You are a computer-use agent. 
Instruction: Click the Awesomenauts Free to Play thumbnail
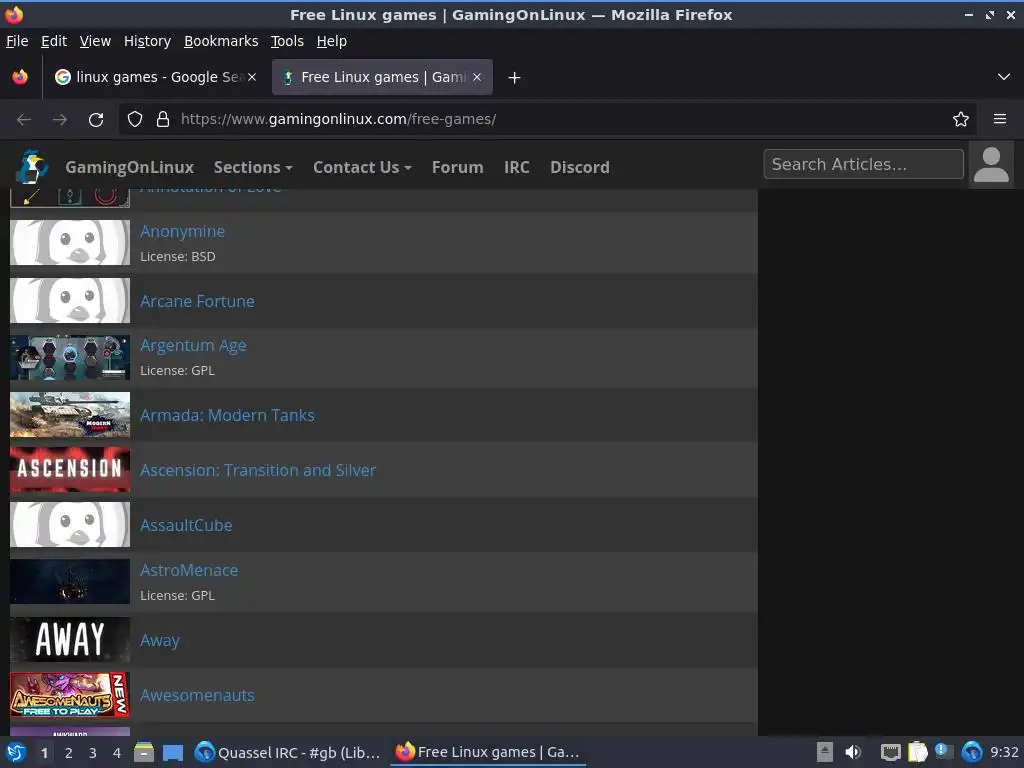click(x=70, y=694)
